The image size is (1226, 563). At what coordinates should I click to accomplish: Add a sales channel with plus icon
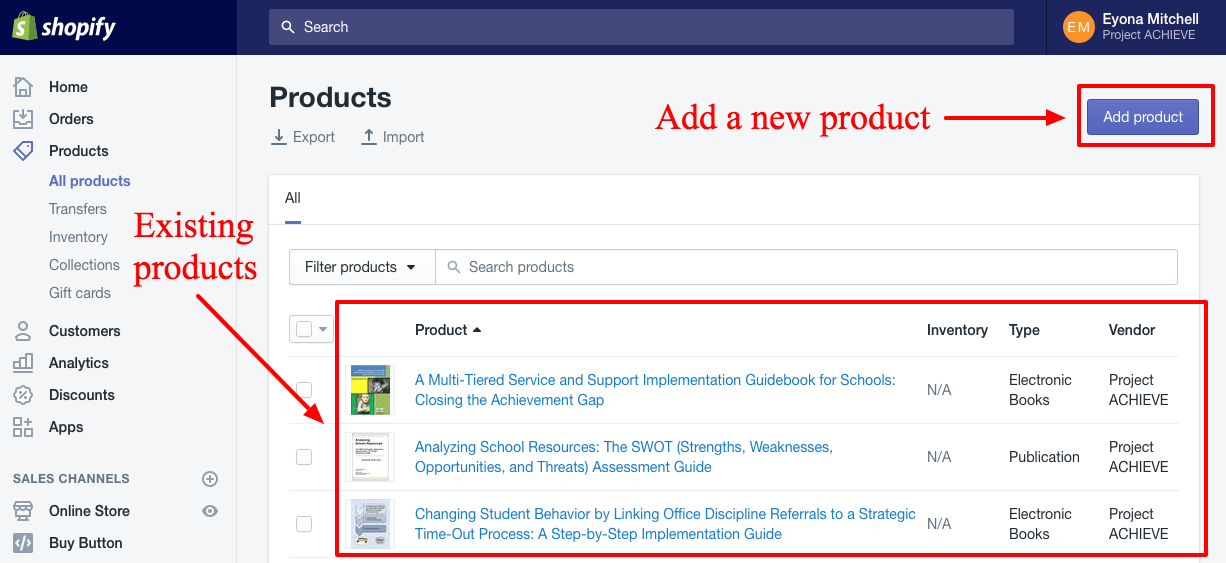[x=210, y=479]
